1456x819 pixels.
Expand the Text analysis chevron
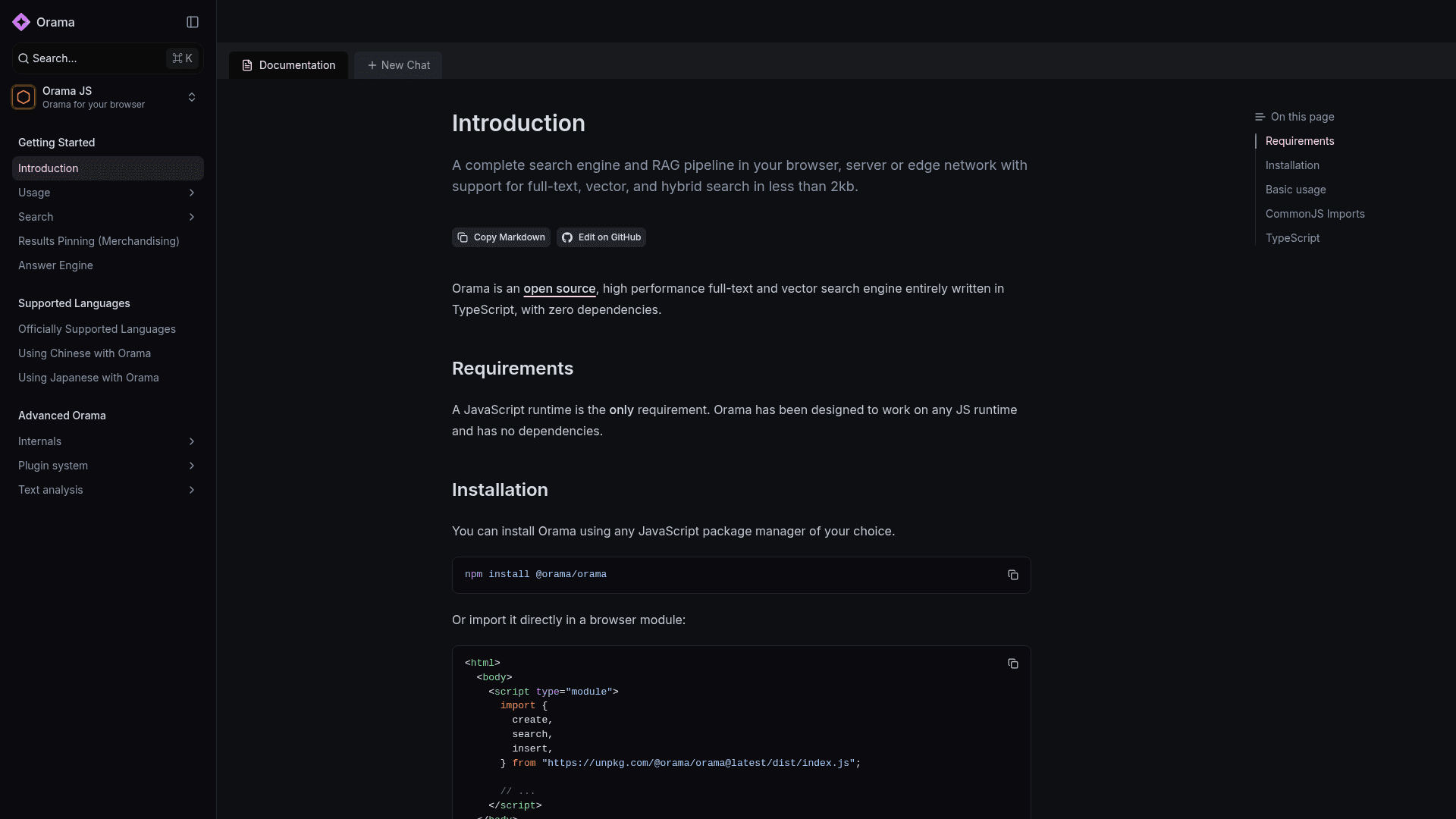192,490
